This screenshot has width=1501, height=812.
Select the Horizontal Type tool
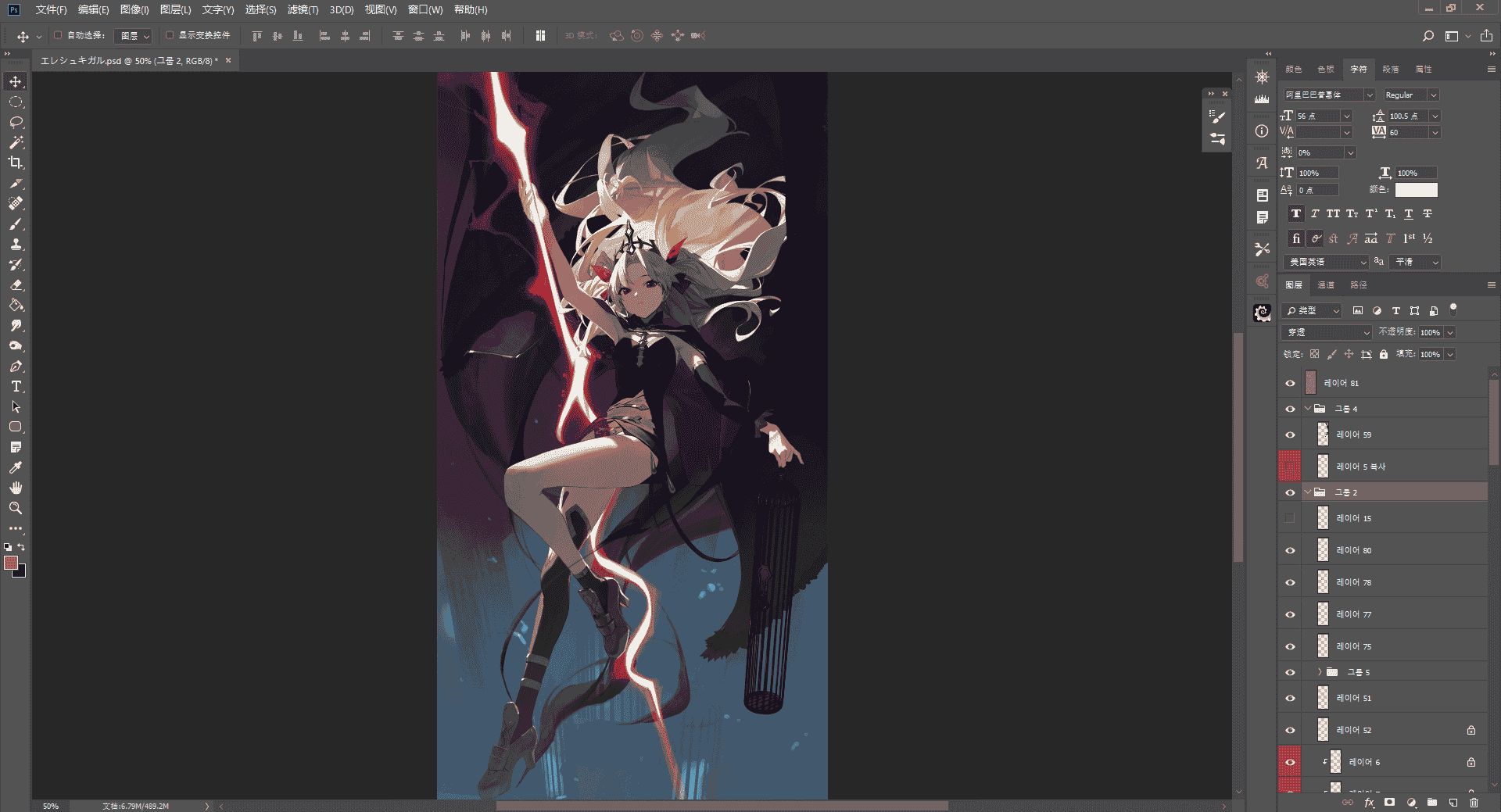tap(16, 386)
